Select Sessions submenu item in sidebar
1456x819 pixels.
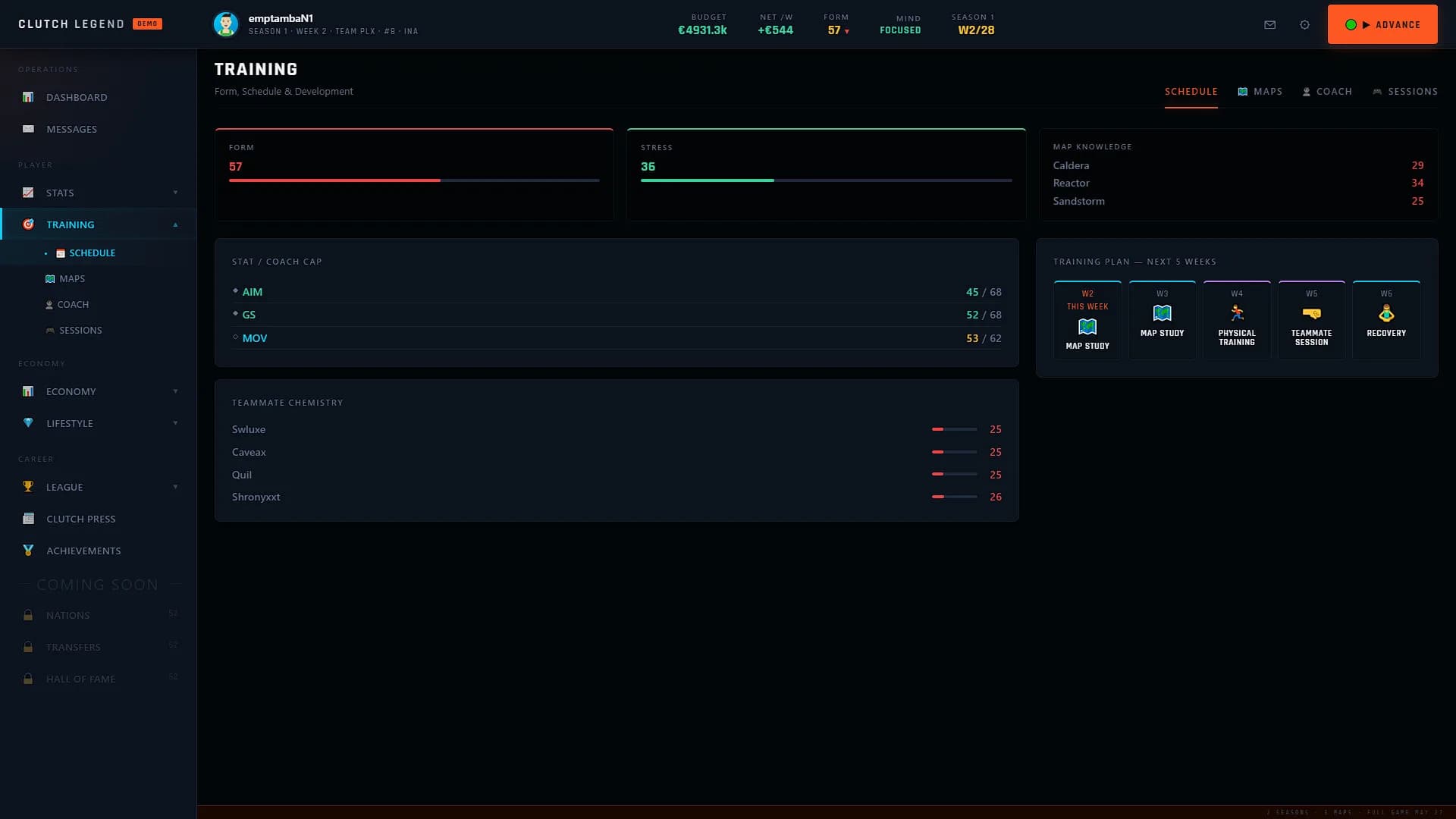point(99,331)
